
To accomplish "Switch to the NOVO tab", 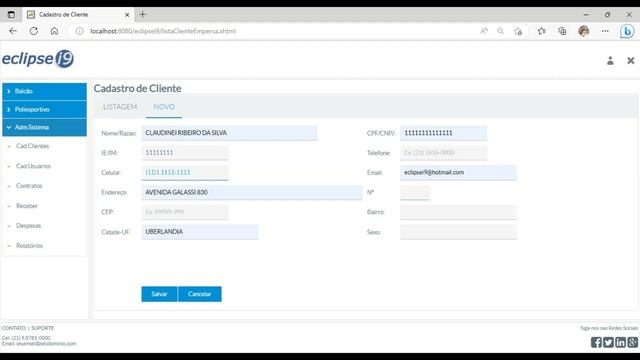I will (164, 107).
